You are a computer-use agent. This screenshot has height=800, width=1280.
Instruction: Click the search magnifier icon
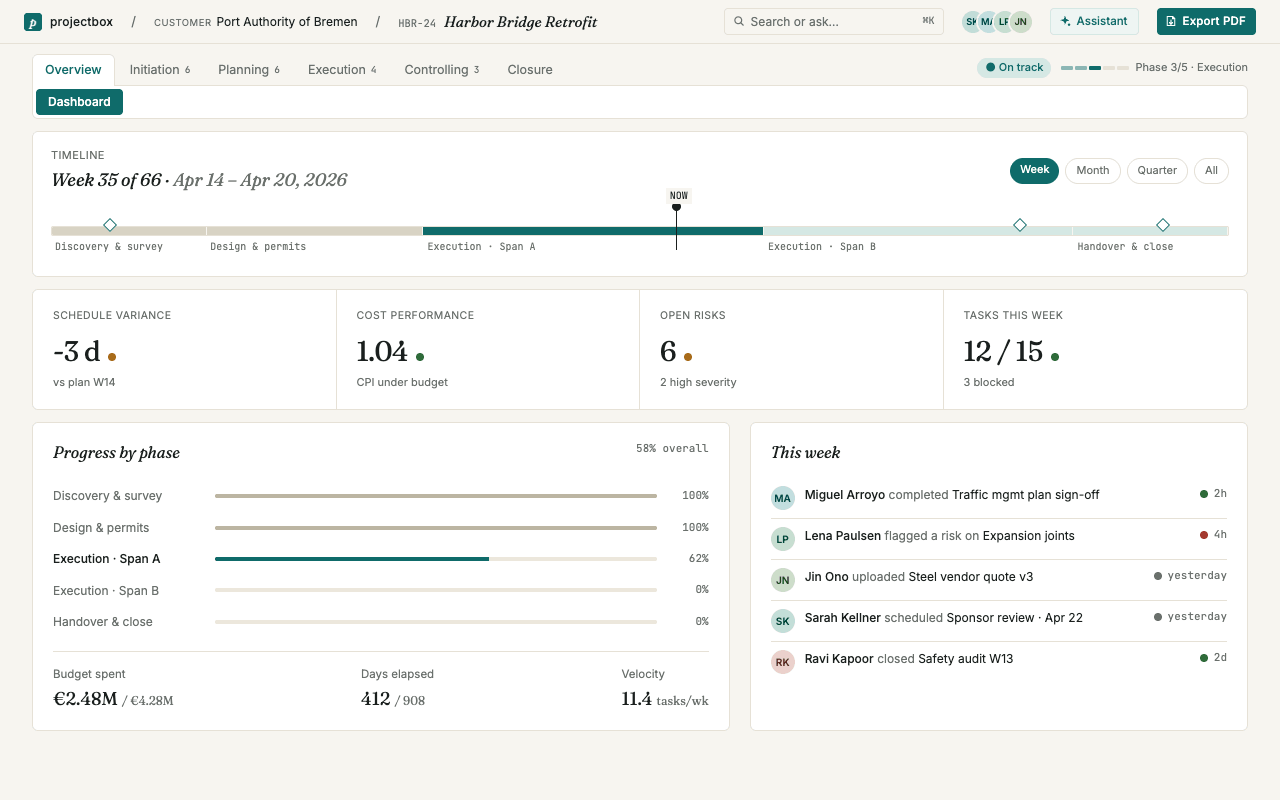739,22
